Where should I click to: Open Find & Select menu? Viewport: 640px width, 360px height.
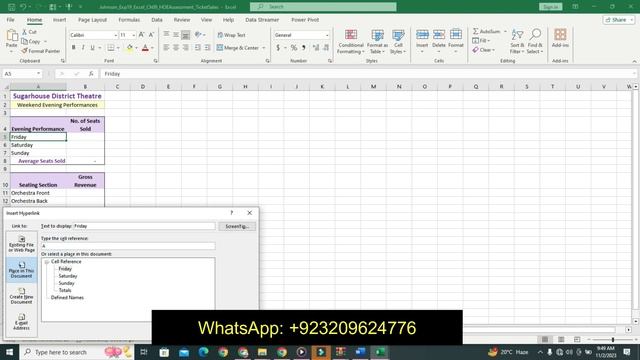coord(535,41)
